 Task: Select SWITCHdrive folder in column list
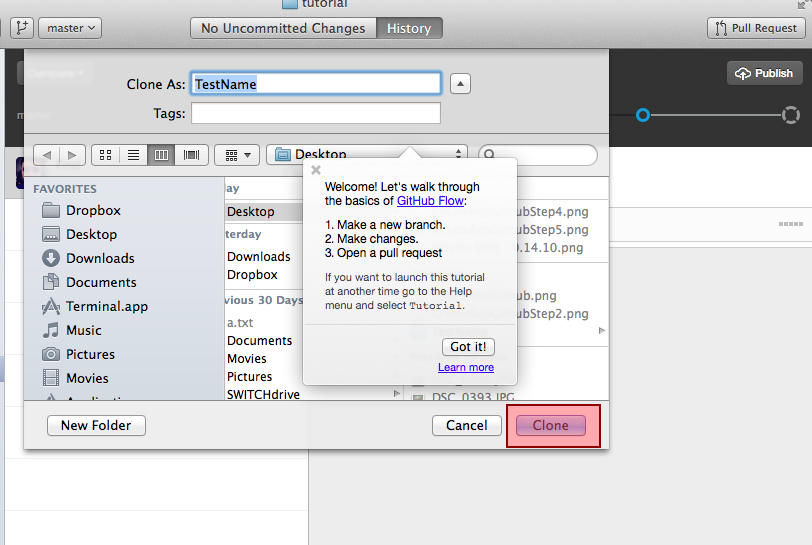[263, 394]
